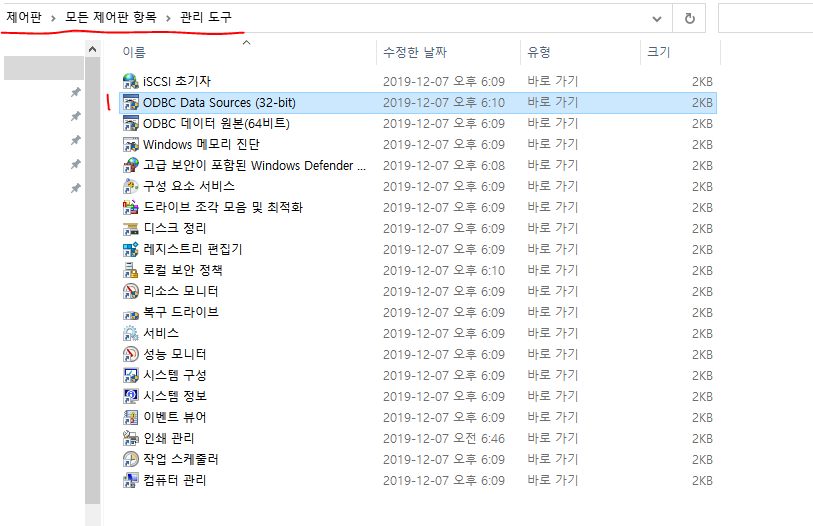Click the Windows Defender firewall icon

point(131,165)
